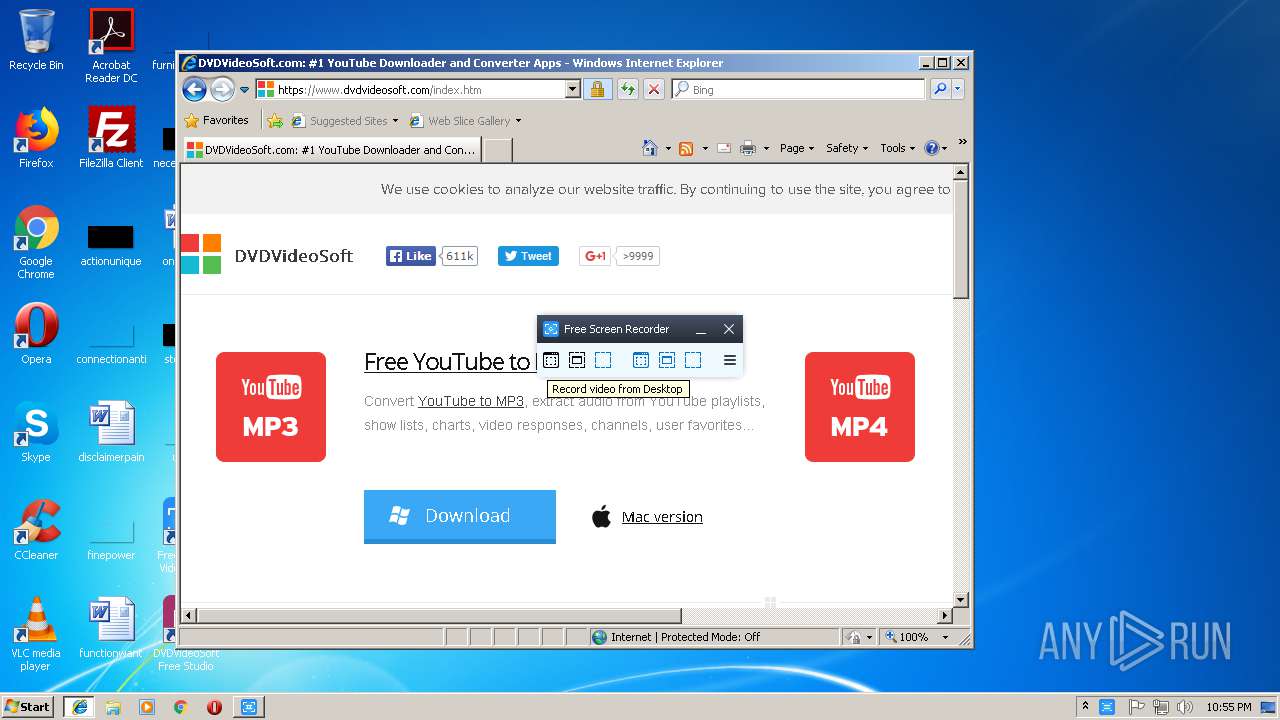The height and width of the screenshot is (720, 1280).
Task: Open the Windows Start button
Action: (28, 706)
